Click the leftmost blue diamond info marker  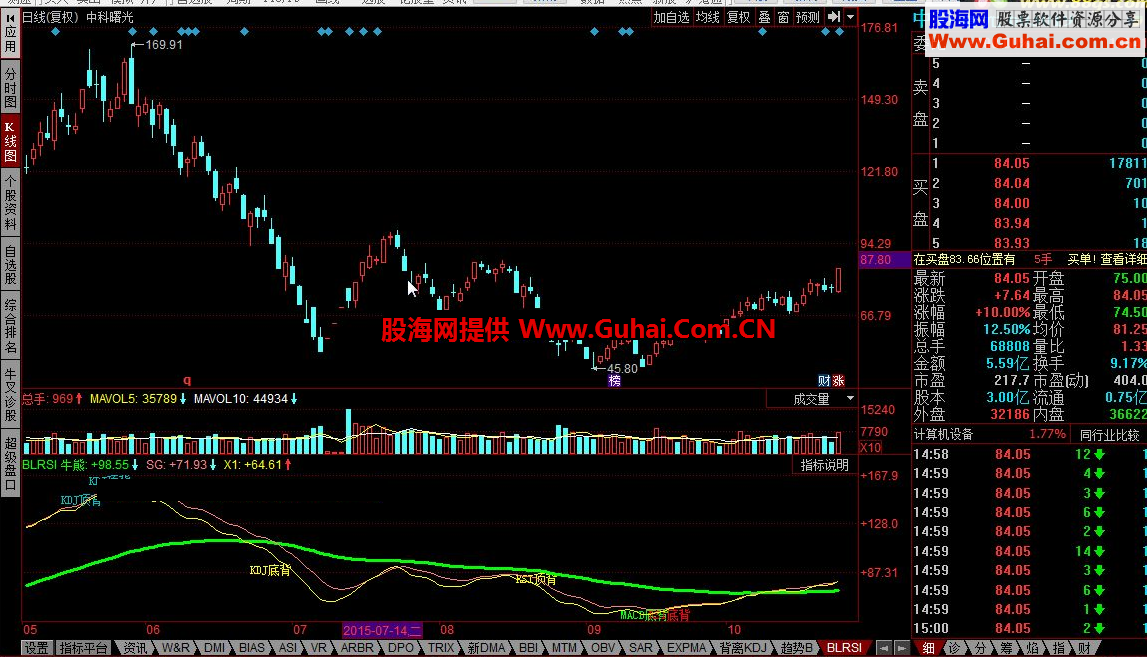click(56, 31)
